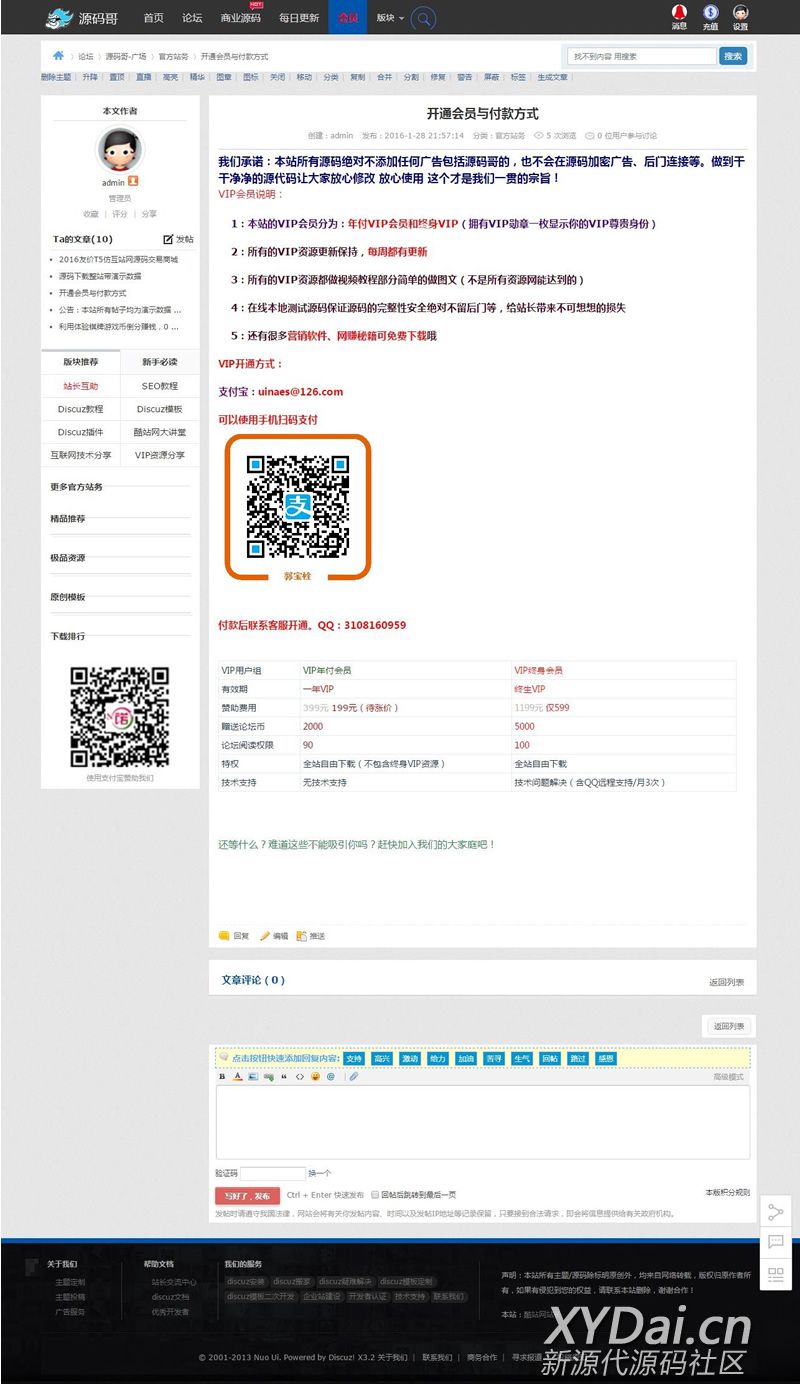Click the 验证码 captcha input field

pyautogui.click(x=272, y=1173)
